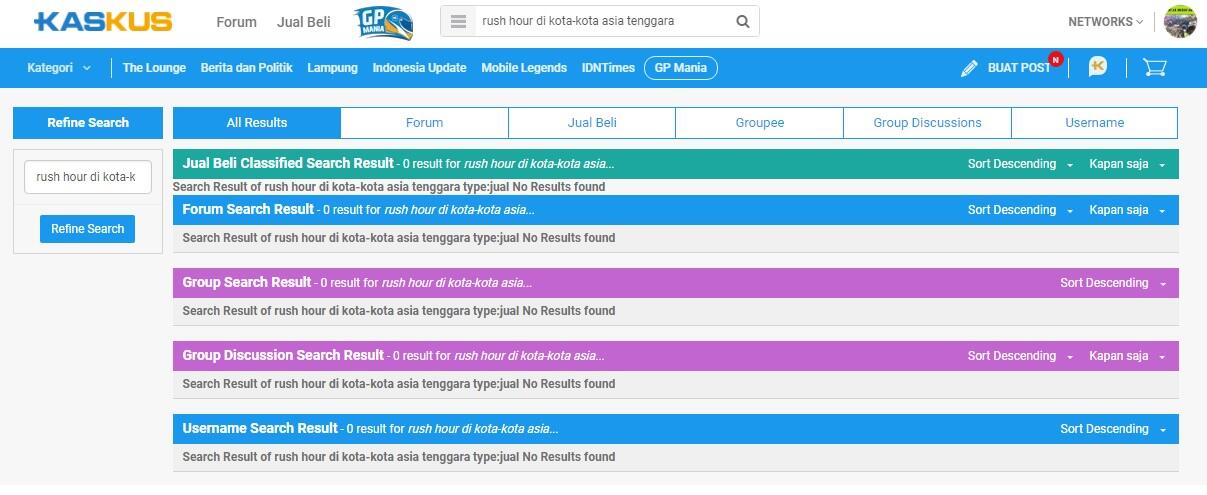
Task: Open Sort Descending in Group Discussion Search Result
Action: pyautogui.click(x=1020, y=356)
